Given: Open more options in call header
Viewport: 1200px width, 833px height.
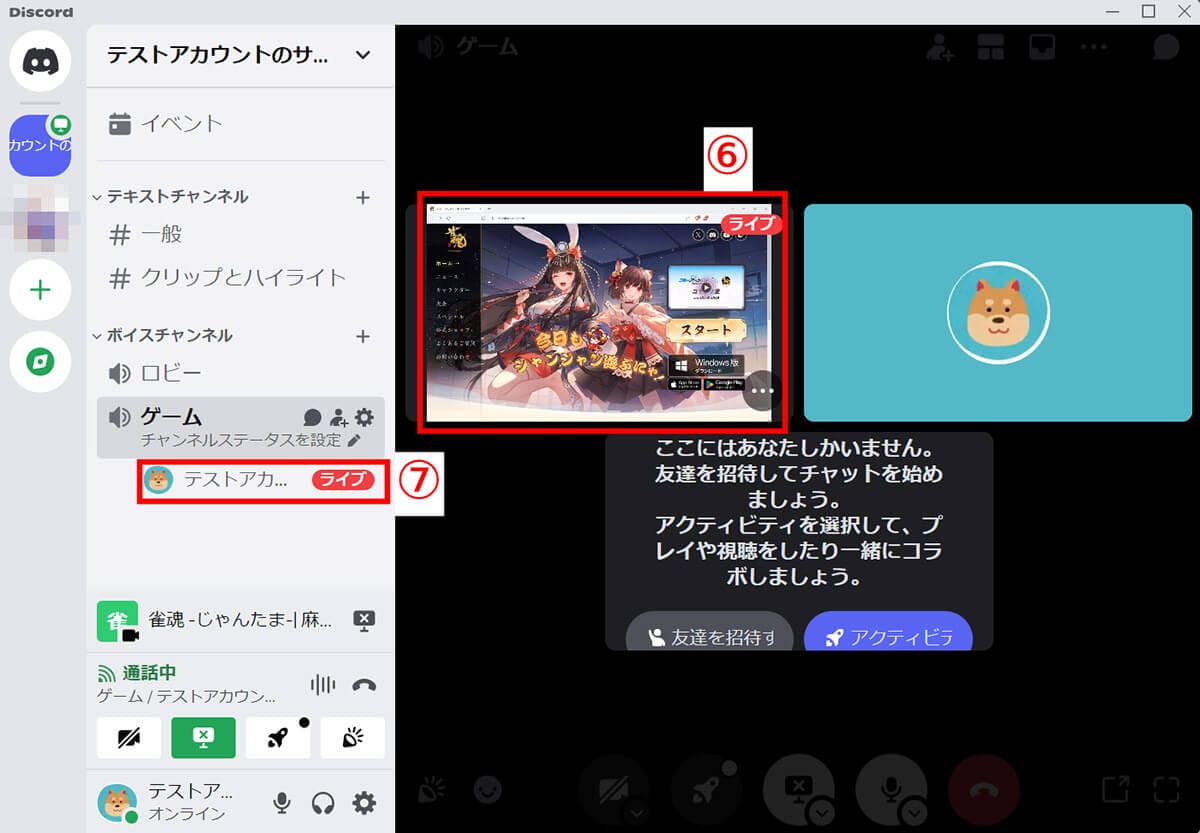Looking at the screenshot, I should tap(1093, 47).
